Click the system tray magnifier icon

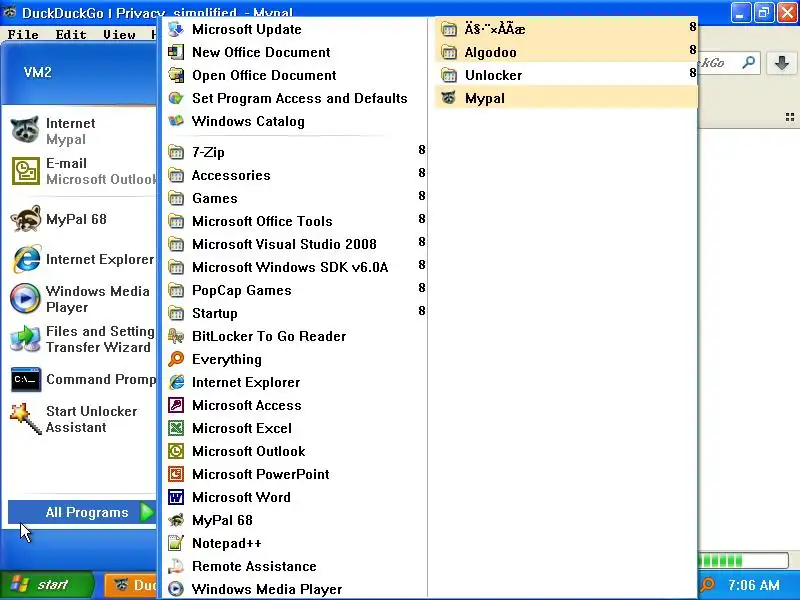[707, 584]
